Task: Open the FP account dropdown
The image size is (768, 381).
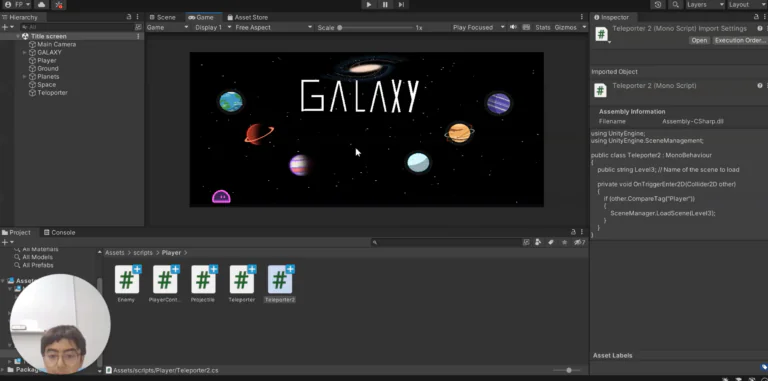Action: (x=17, y=4)
